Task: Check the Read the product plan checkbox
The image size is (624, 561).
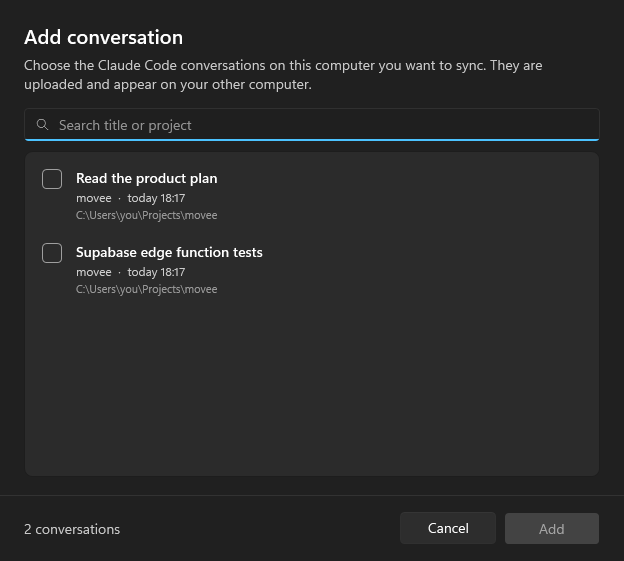Action: click(x=52, y=179)
